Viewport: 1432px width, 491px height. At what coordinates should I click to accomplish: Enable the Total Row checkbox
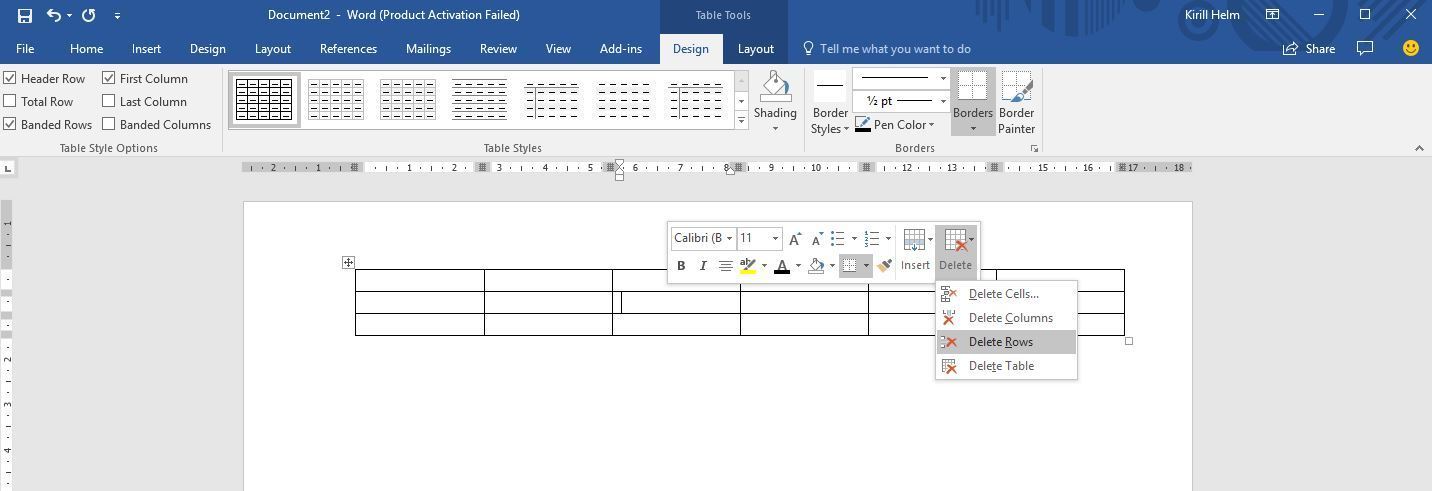(10, 101)
